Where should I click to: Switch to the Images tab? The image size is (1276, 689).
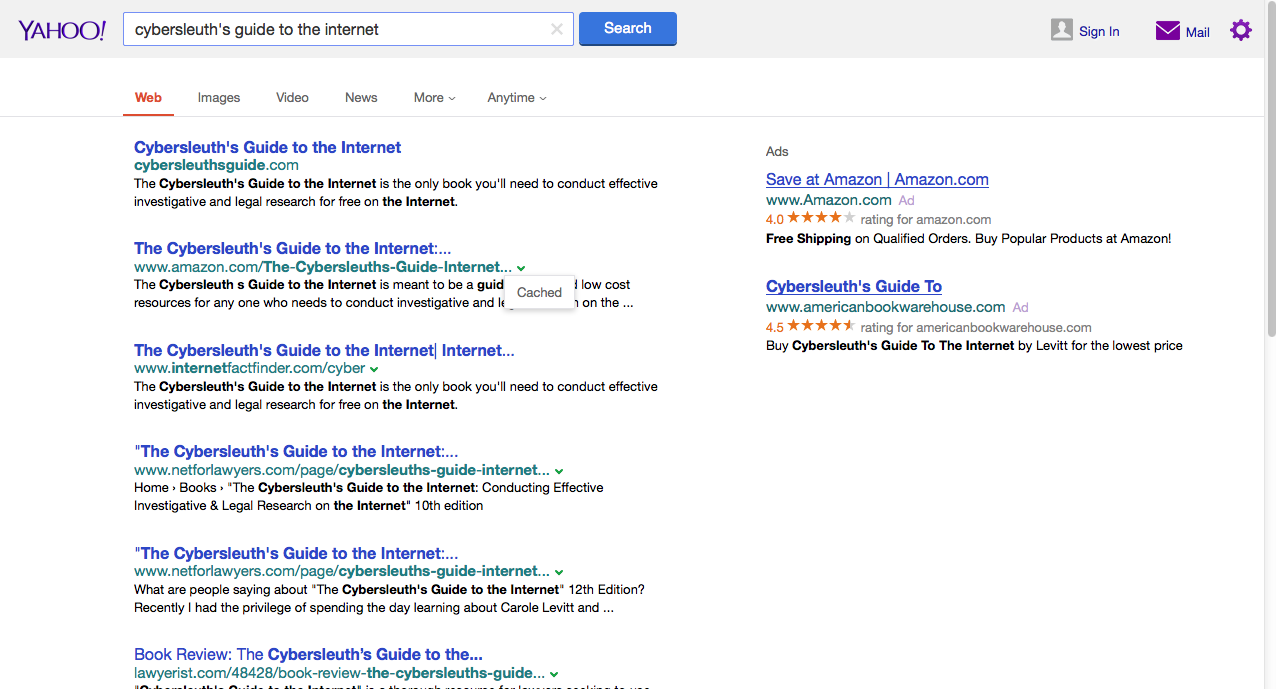coord(219,98)
